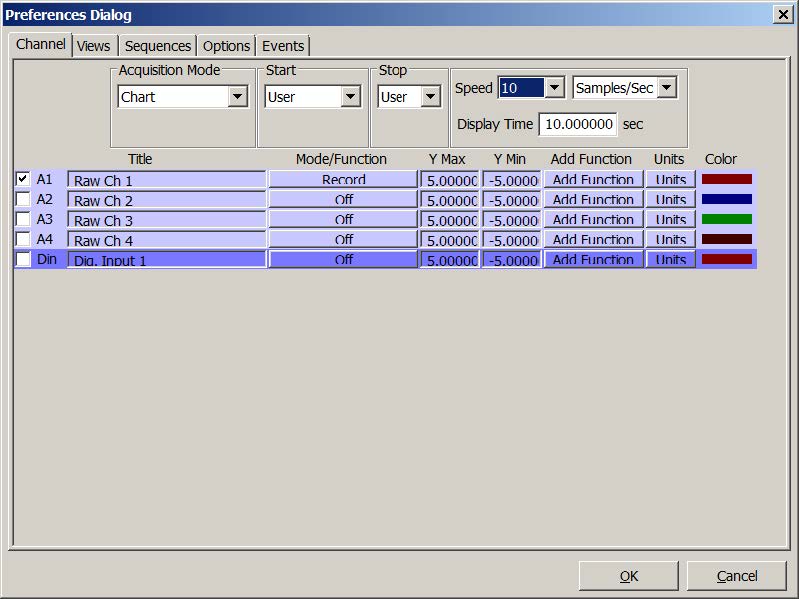
Task: Click the Off mode button for A3
Action: coord(343,219)
